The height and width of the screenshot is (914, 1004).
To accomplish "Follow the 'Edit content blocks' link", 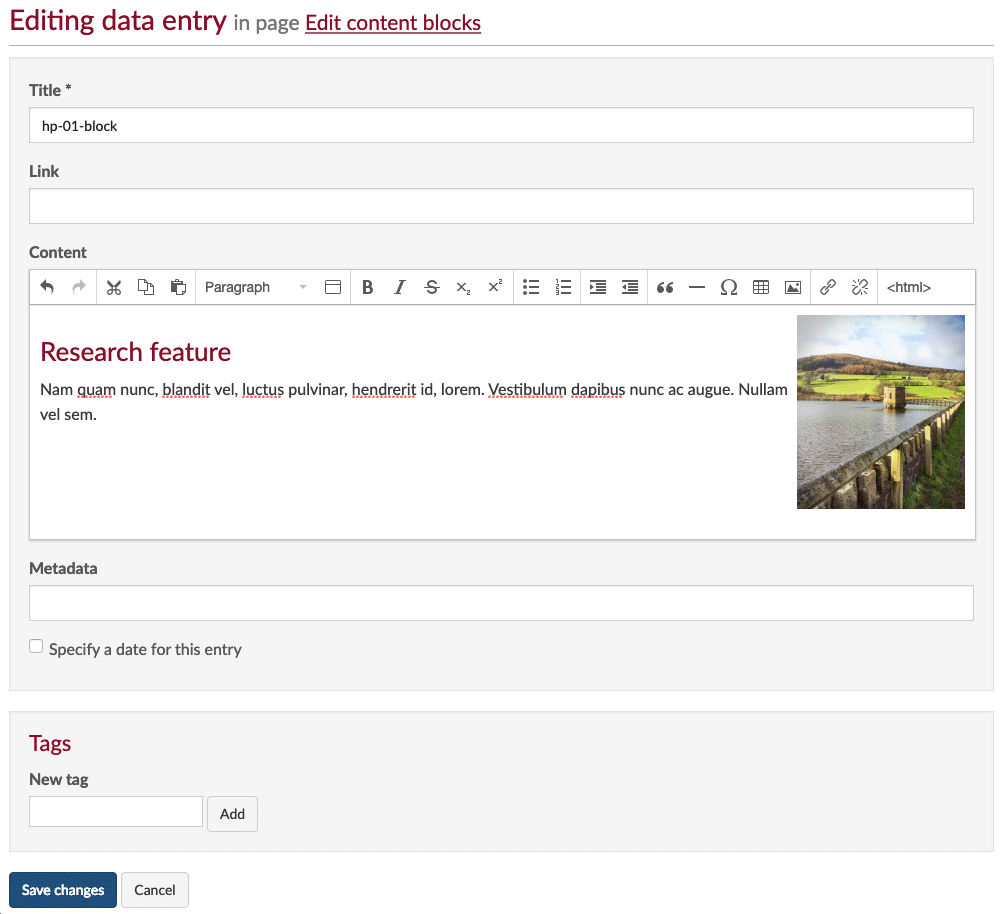I will pyautogui.click(x=393, y=23).
